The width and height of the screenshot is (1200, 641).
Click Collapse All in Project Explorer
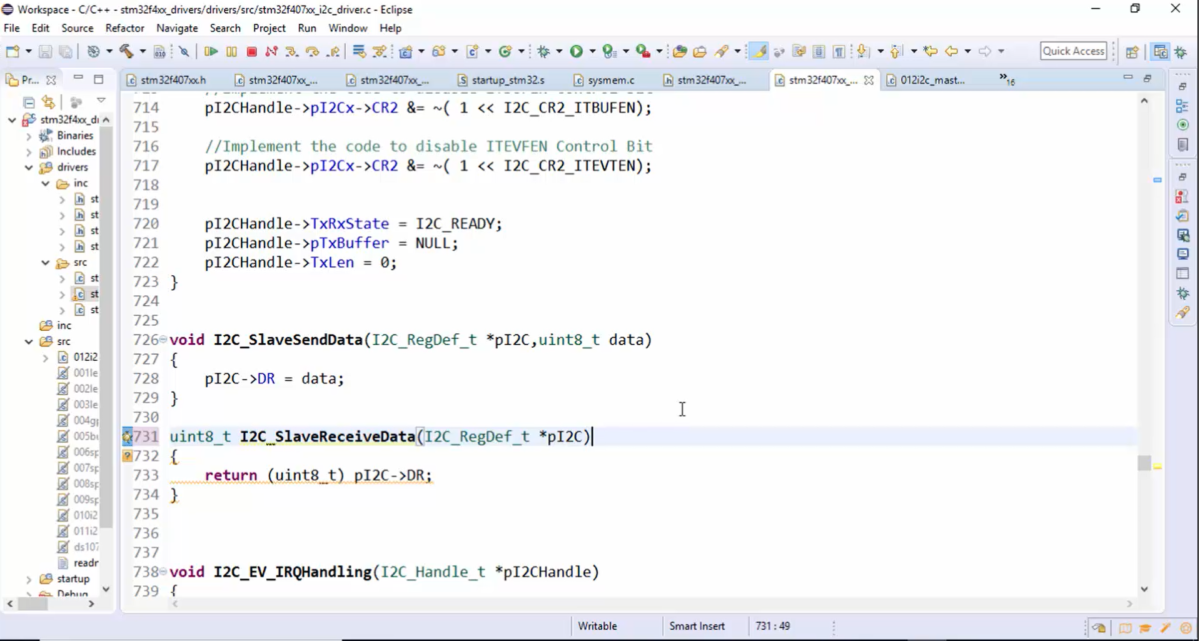[29, 102]
